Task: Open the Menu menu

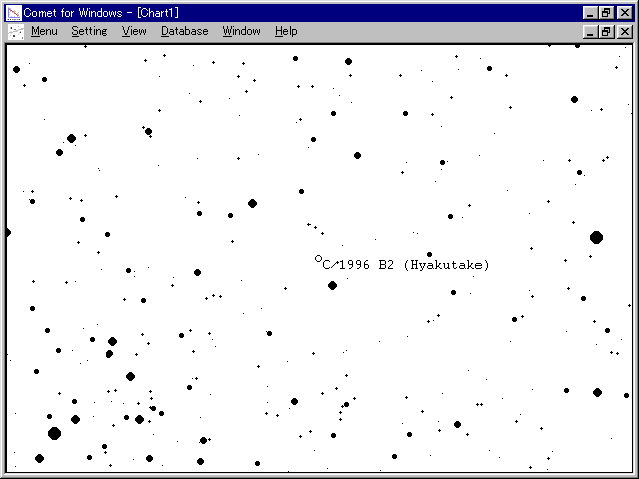Action: (x=44, y=31)
